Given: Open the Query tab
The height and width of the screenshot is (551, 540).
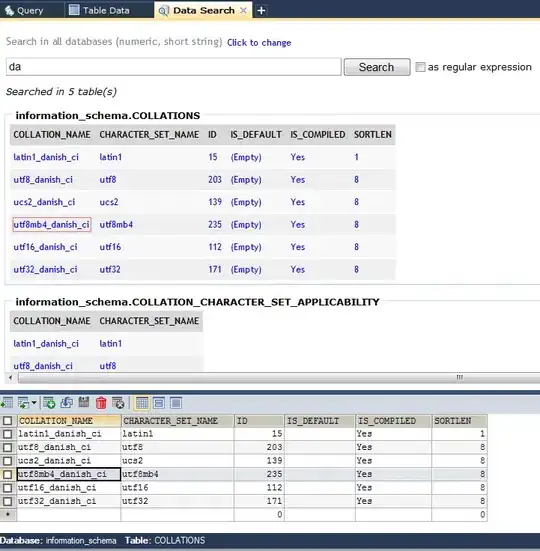Looking at the screenshot, I should point(25,10).
